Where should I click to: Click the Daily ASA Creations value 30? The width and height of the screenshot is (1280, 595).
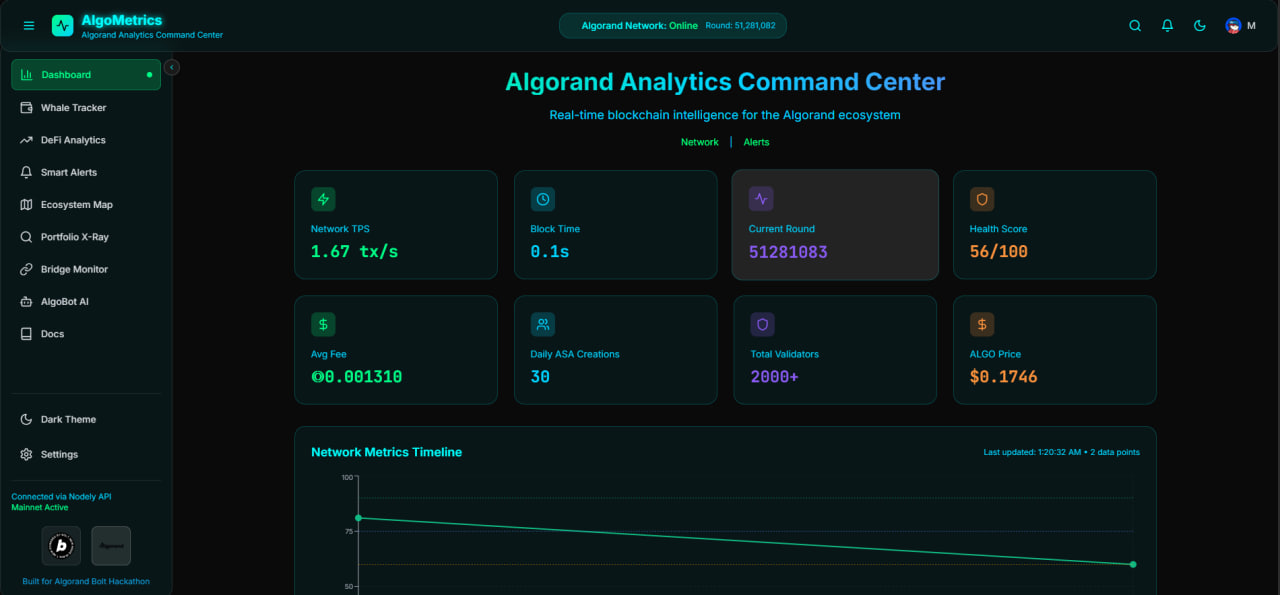tap(540, 377)
